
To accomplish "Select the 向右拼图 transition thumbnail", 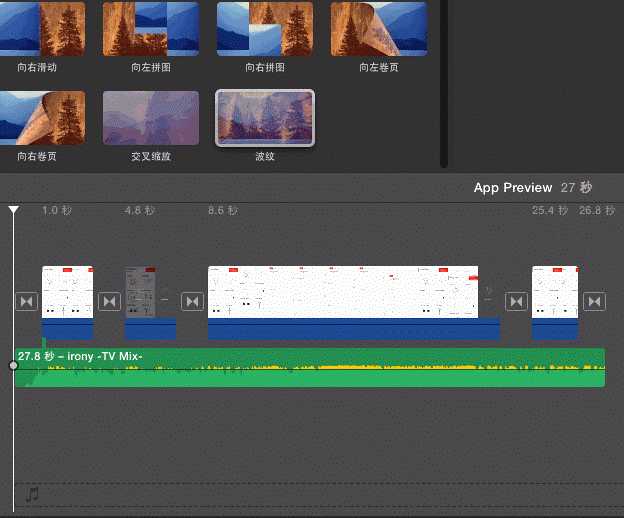I will 265,29.
